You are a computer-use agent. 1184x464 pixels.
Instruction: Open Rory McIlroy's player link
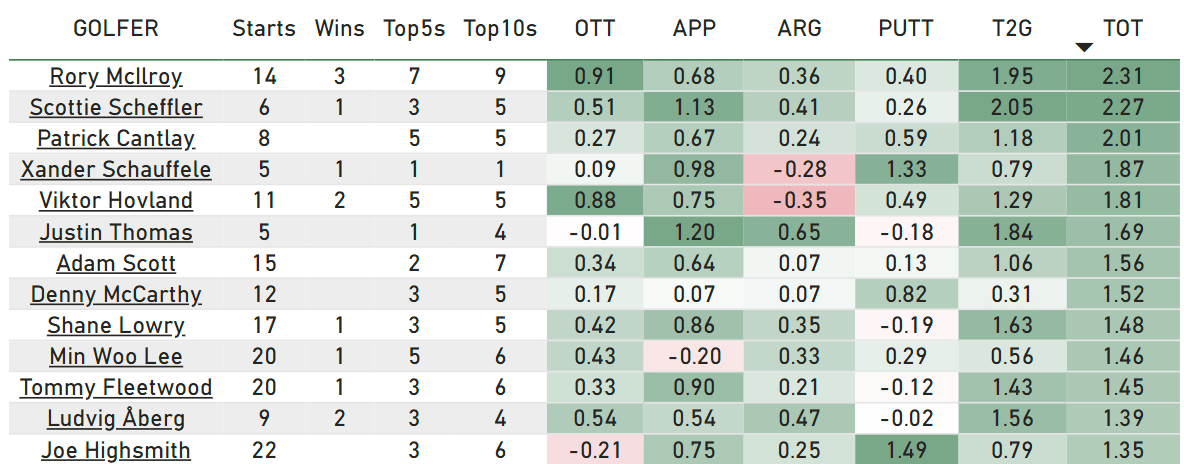116,76
